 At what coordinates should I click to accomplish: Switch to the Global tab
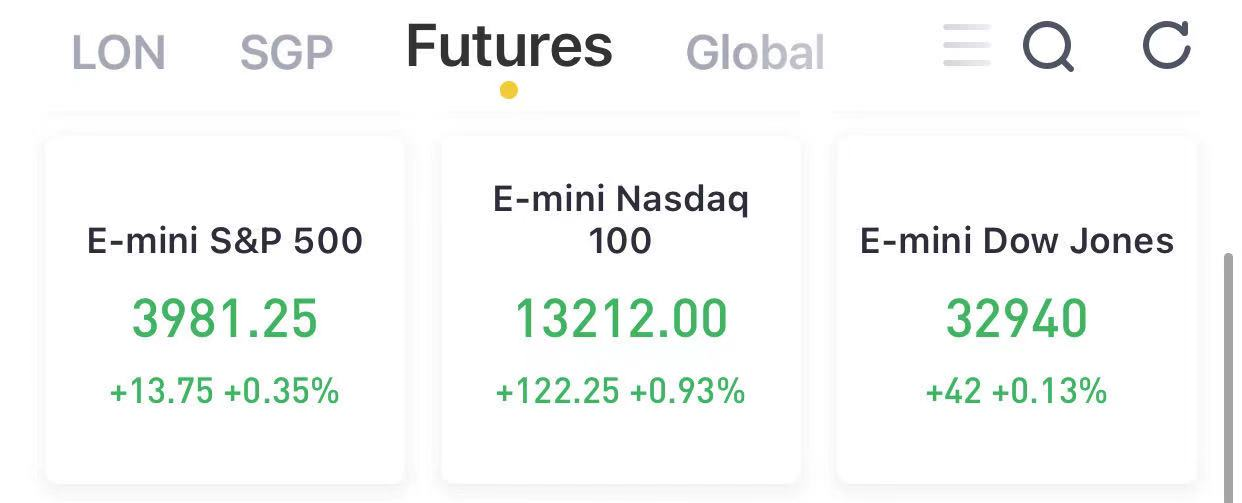[x=755, y=53]
